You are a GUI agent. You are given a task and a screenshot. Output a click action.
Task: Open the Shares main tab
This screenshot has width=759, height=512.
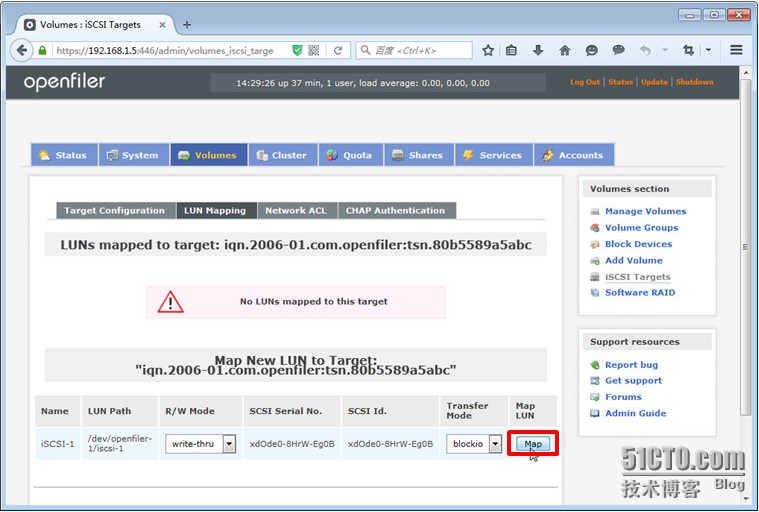coord(419,155)
